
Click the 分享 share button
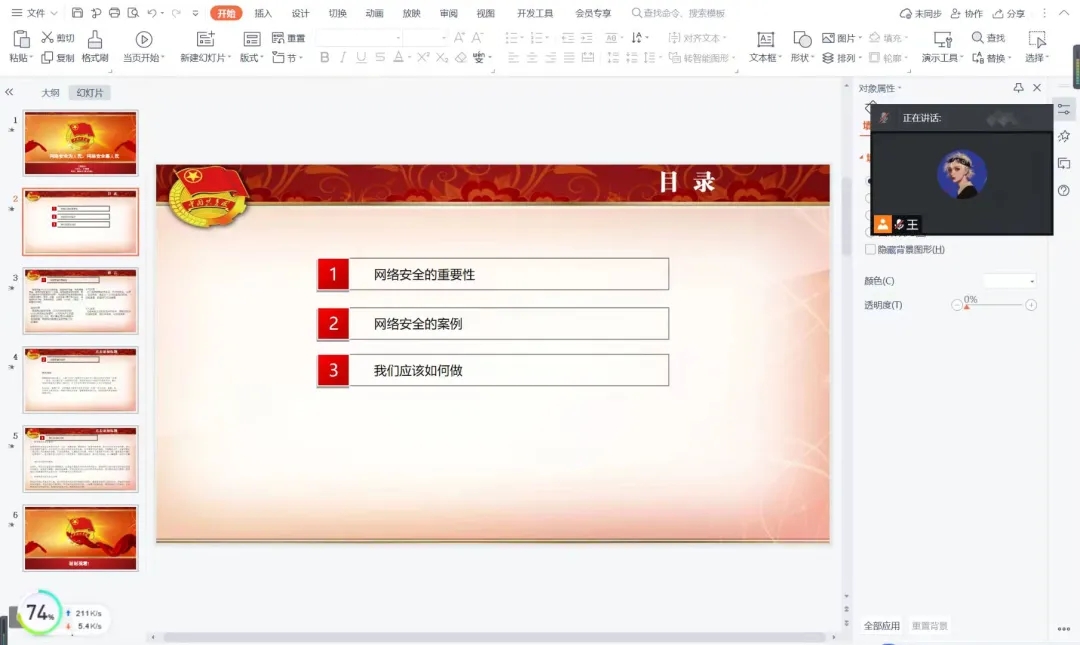click(x=1009, y=13)
